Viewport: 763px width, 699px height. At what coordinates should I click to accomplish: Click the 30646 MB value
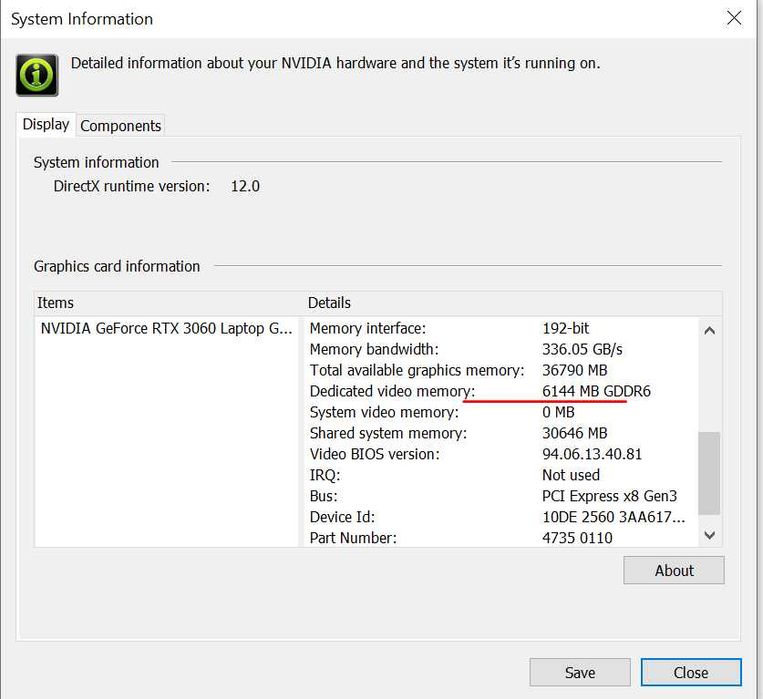point(575,433)
